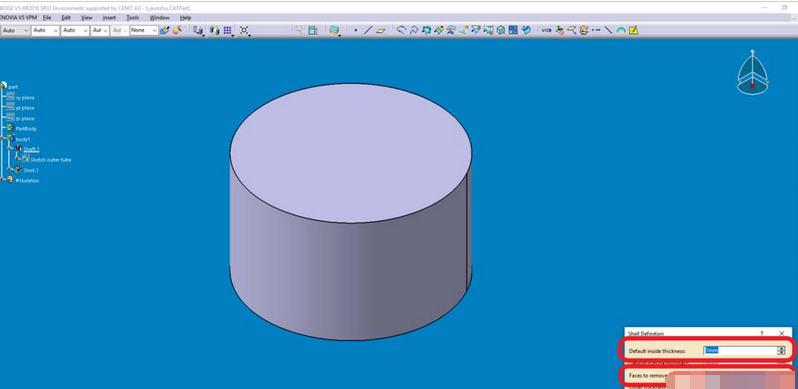The height and width of the screenshot is (389, 798).
Task: Select the line creation tool
Action: pos(368,31)
